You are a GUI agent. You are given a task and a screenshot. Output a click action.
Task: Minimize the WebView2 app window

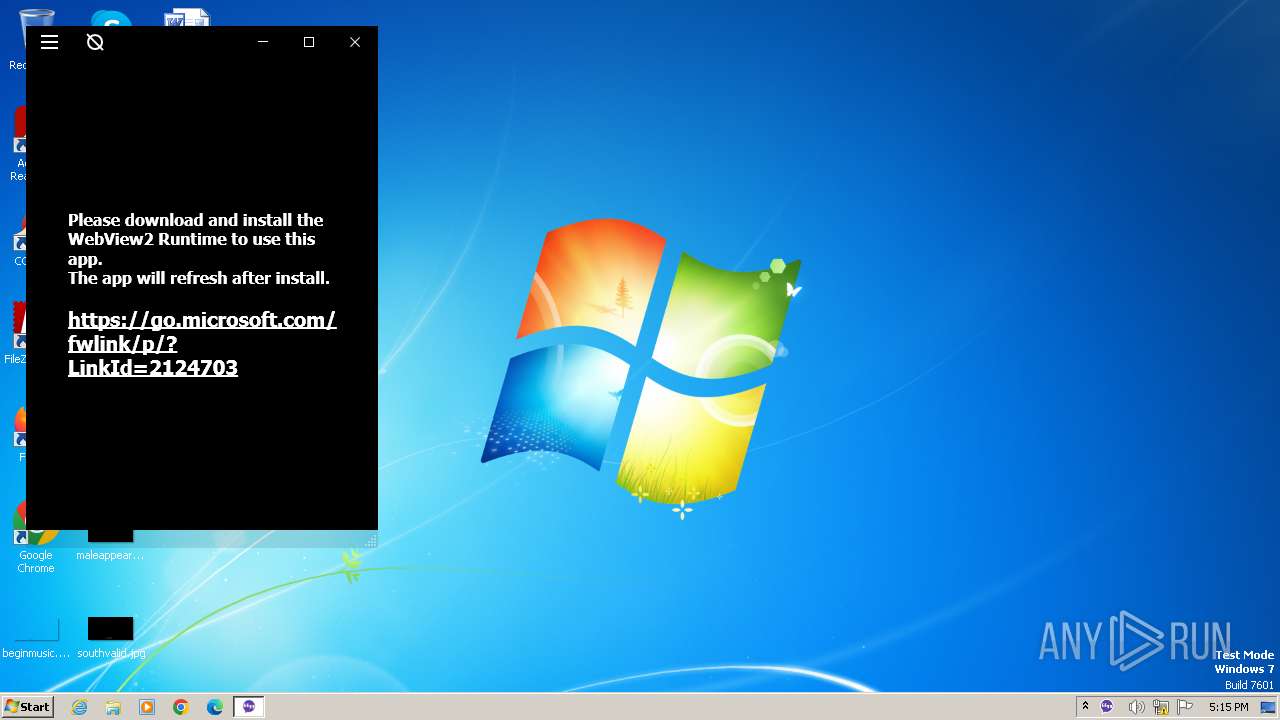pyautogui.click(x=263, y=42)
